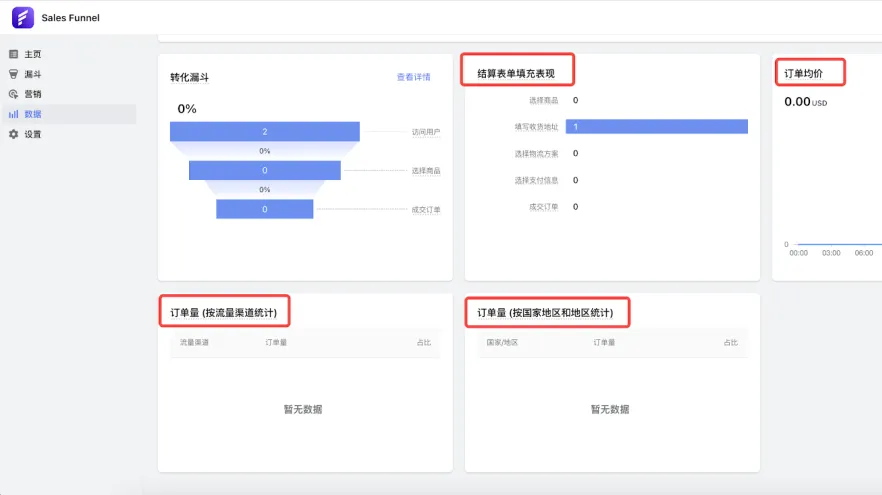Click the Sales Funnel app logo
This screenshot has height=495, width=882.
tap(22, 17)
